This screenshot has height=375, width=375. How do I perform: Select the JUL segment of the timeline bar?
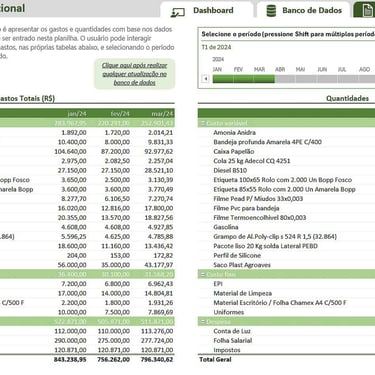[348, 79]
